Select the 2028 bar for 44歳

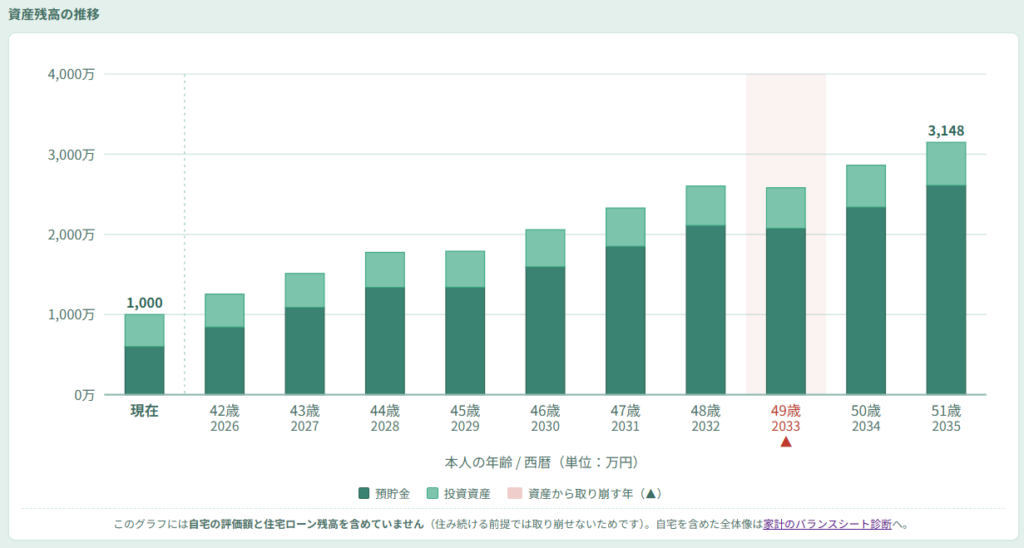coord(385,323)
